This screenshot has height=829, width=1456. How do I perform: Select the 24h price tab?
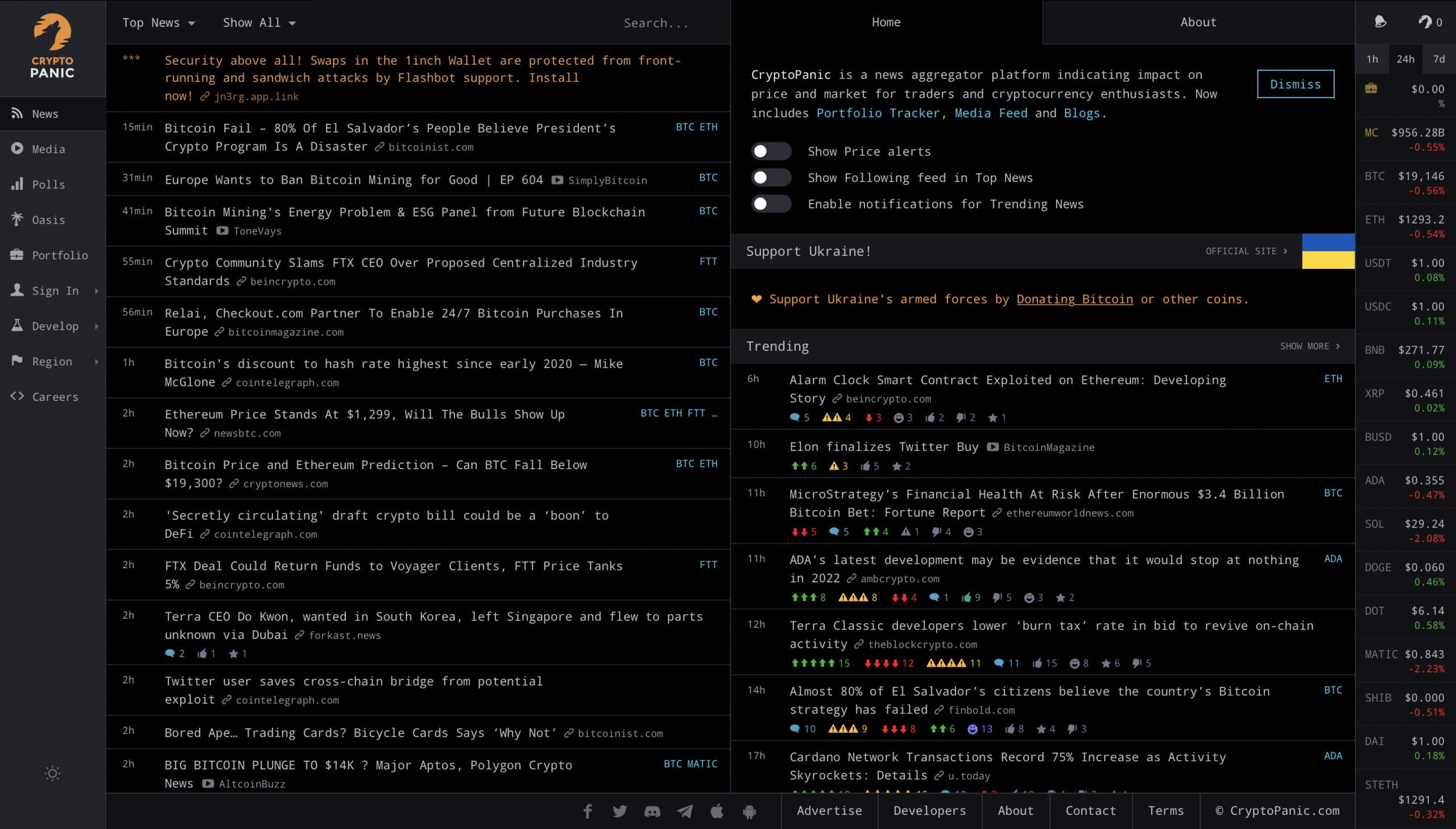pyautogui.click(x=1405, y=59)
